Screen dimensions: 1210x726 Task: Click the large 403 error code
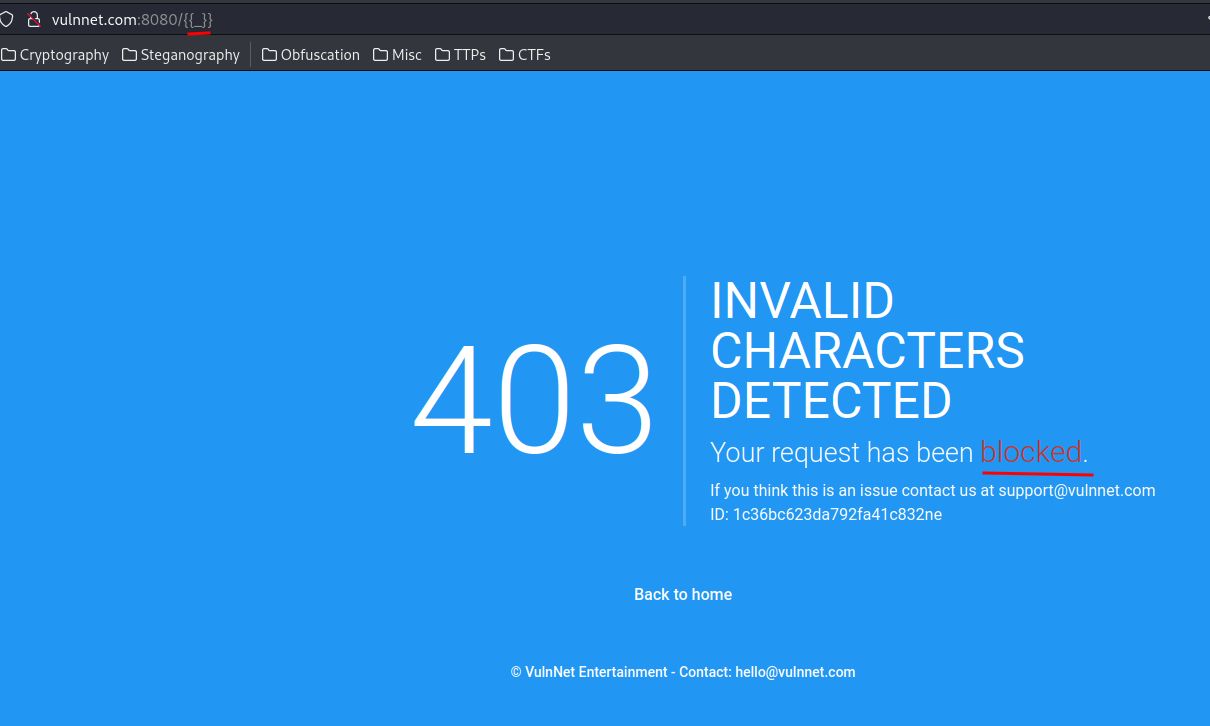tap(533, 400)
